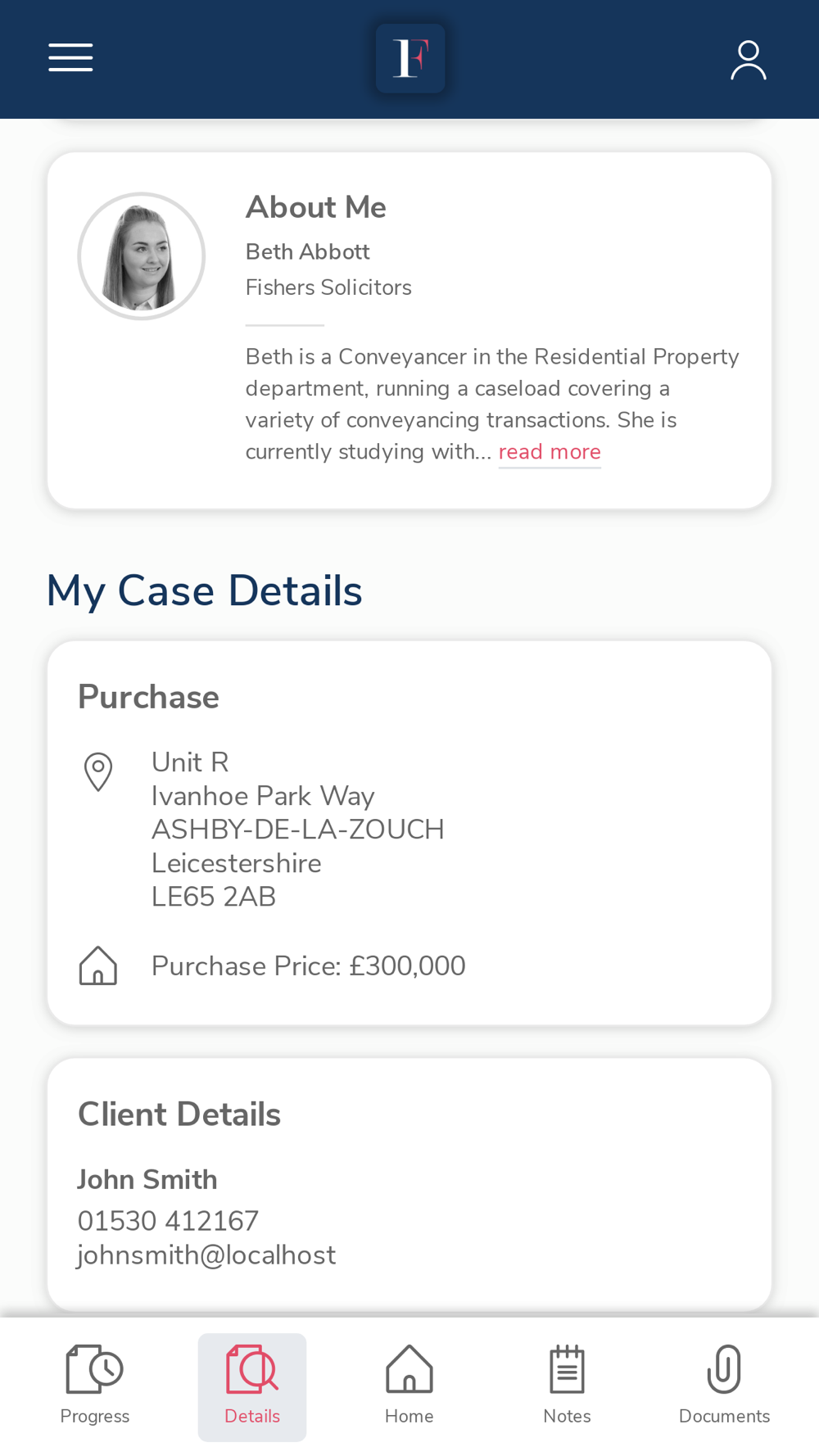819x1456 pixels.
Task: Click the Progress folder-clock icon
Action: pyautogui.click(x=94, y=1369)
